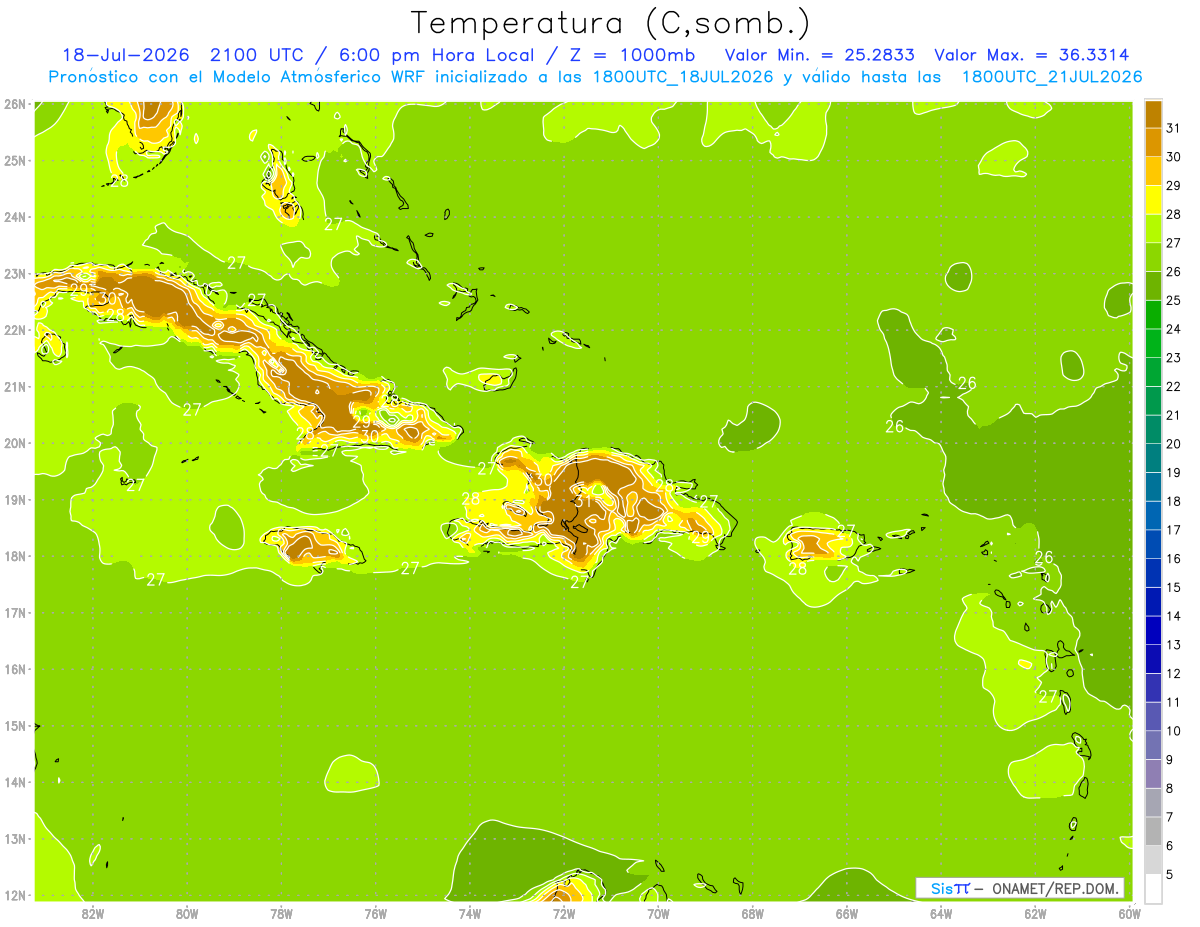Click the '19N' latitude axis label
Image resolution: width=1200 pixels, height=927 pixels.
click(x=14, y=499)
